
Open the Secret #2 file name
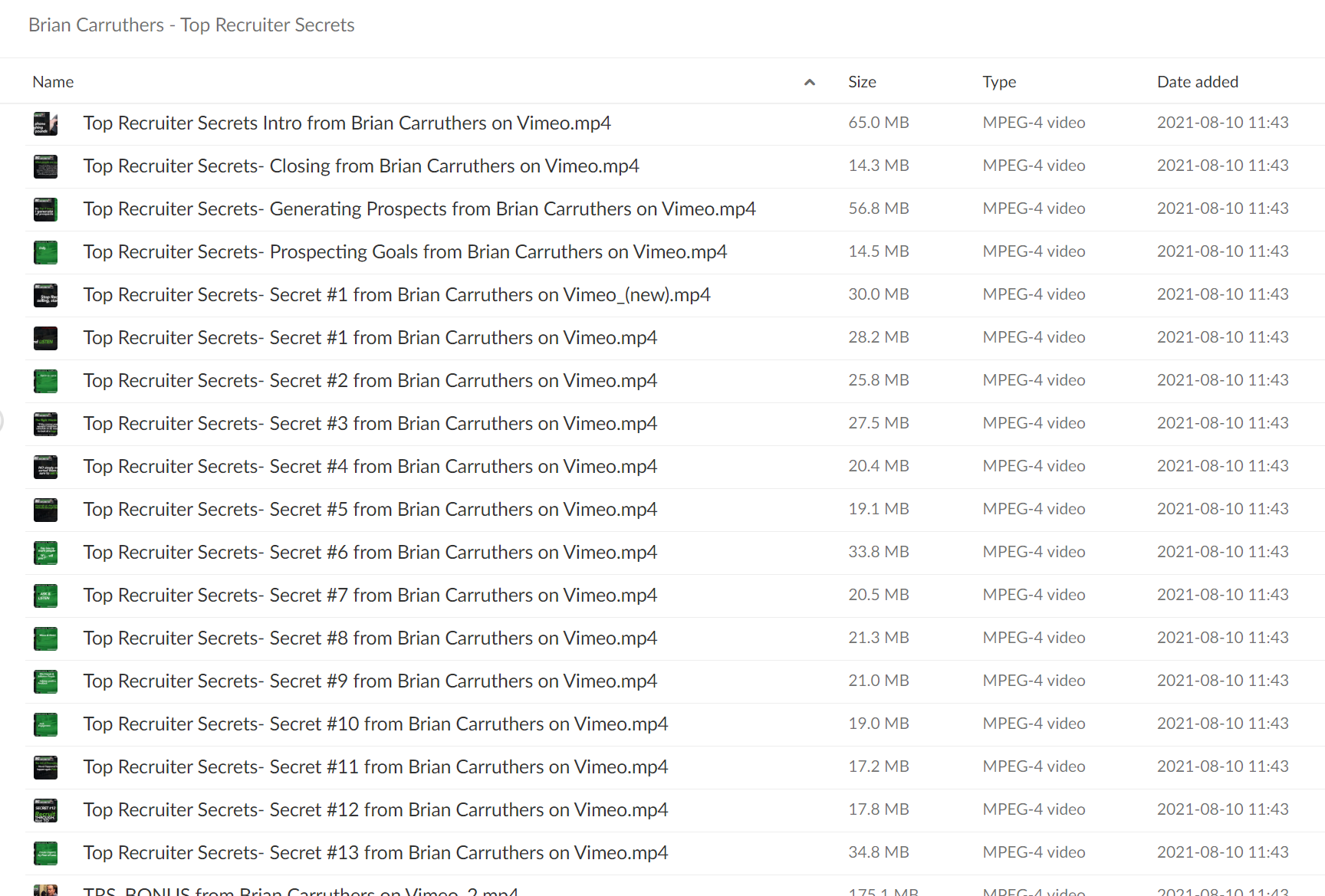(x=370, y=381)
